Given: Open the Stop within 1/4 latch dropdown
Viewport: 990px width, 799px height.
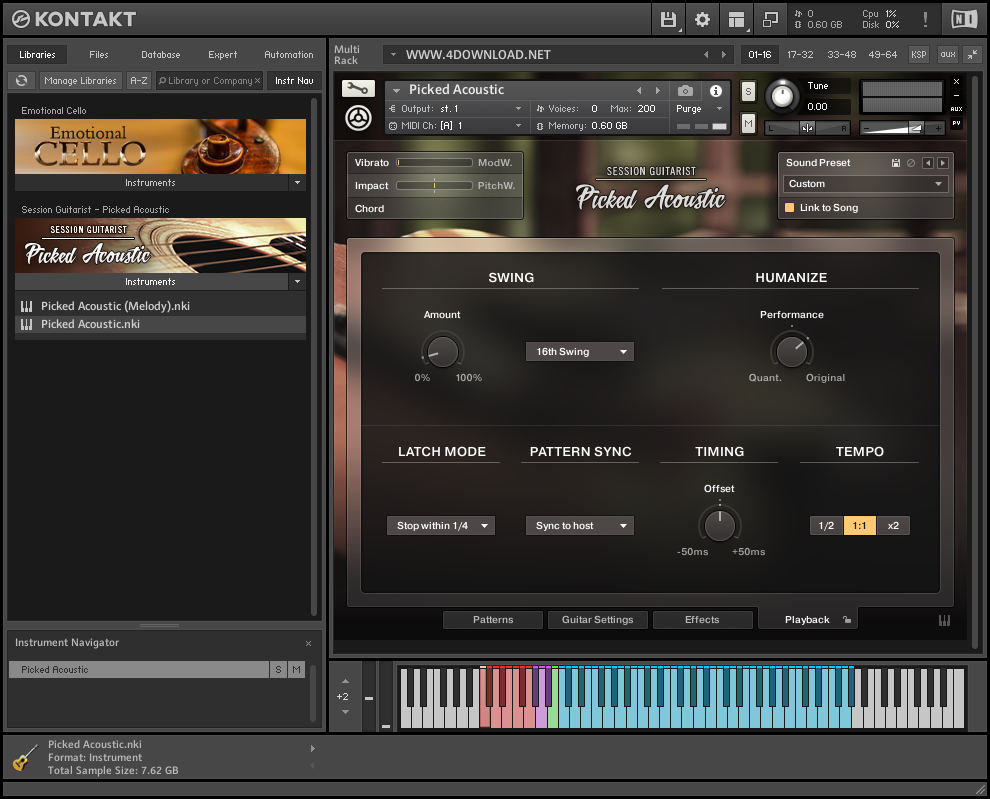Looking at the screenshot, I should pos(441,526).
